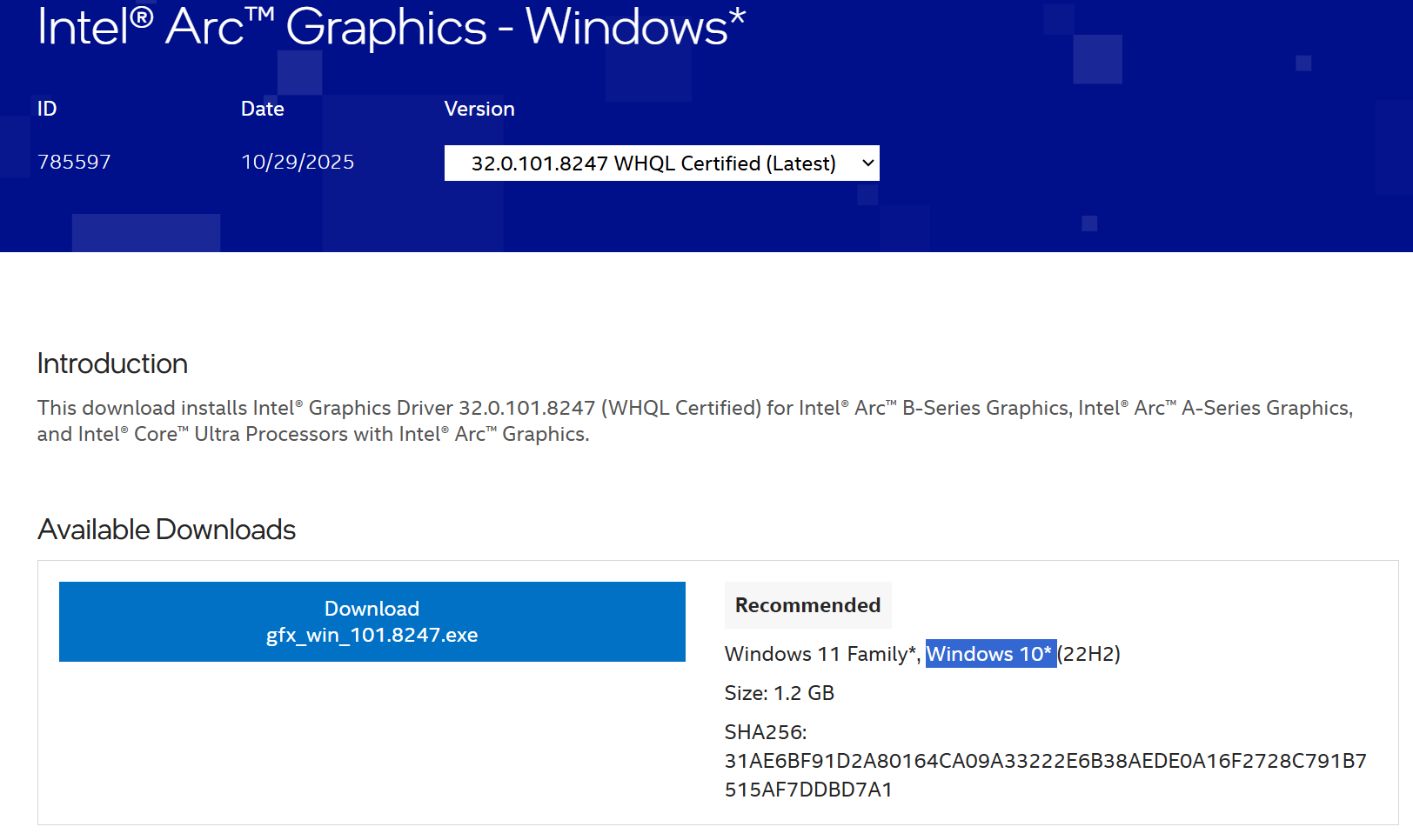Viewport: 1413px width, 840px height.
Task: Click Download gfx_win_101.8247.exe
Action: (x=372, y=622)
